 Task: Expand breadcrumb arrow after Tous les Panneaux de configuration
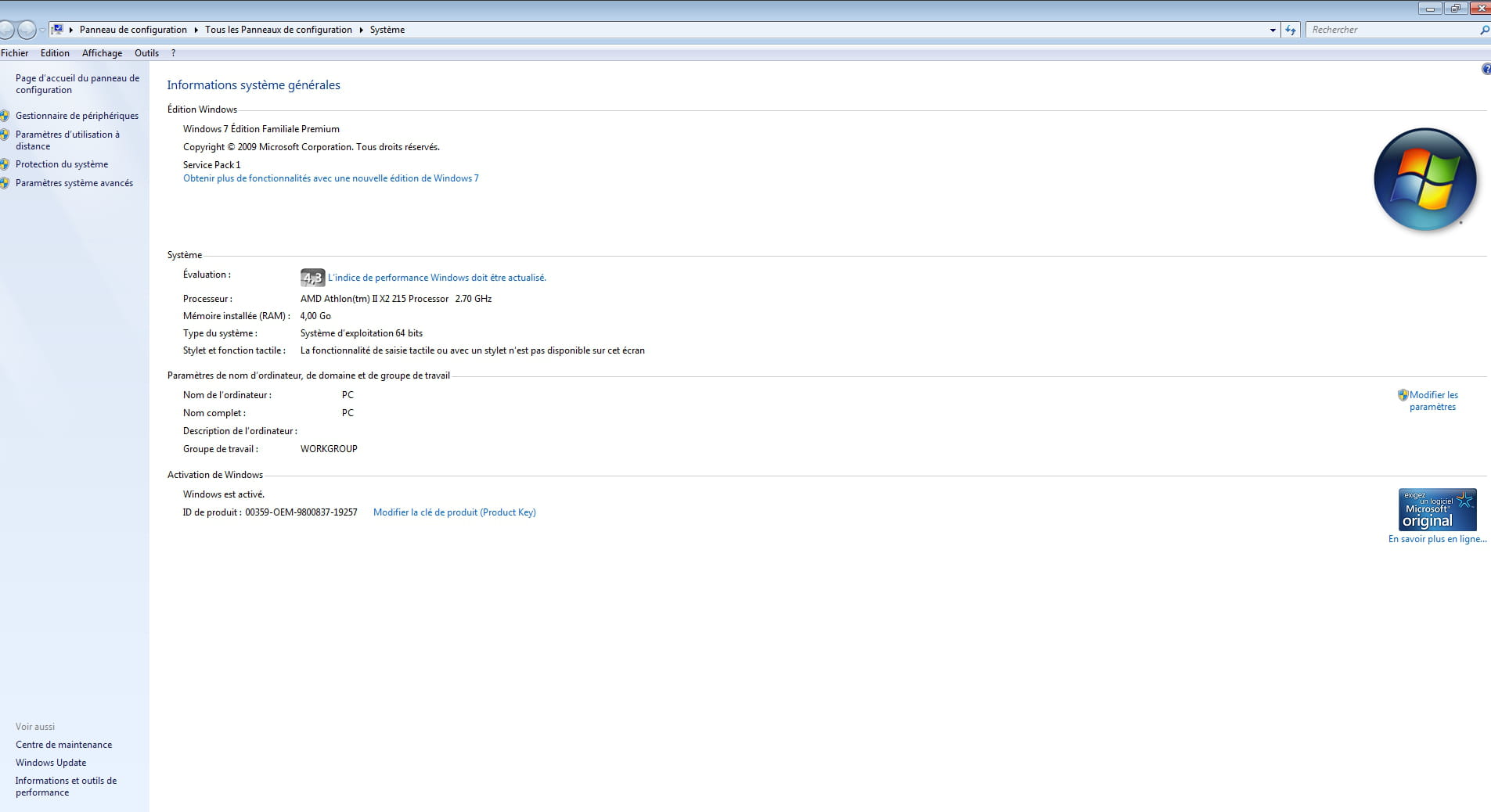coord(361,30)
